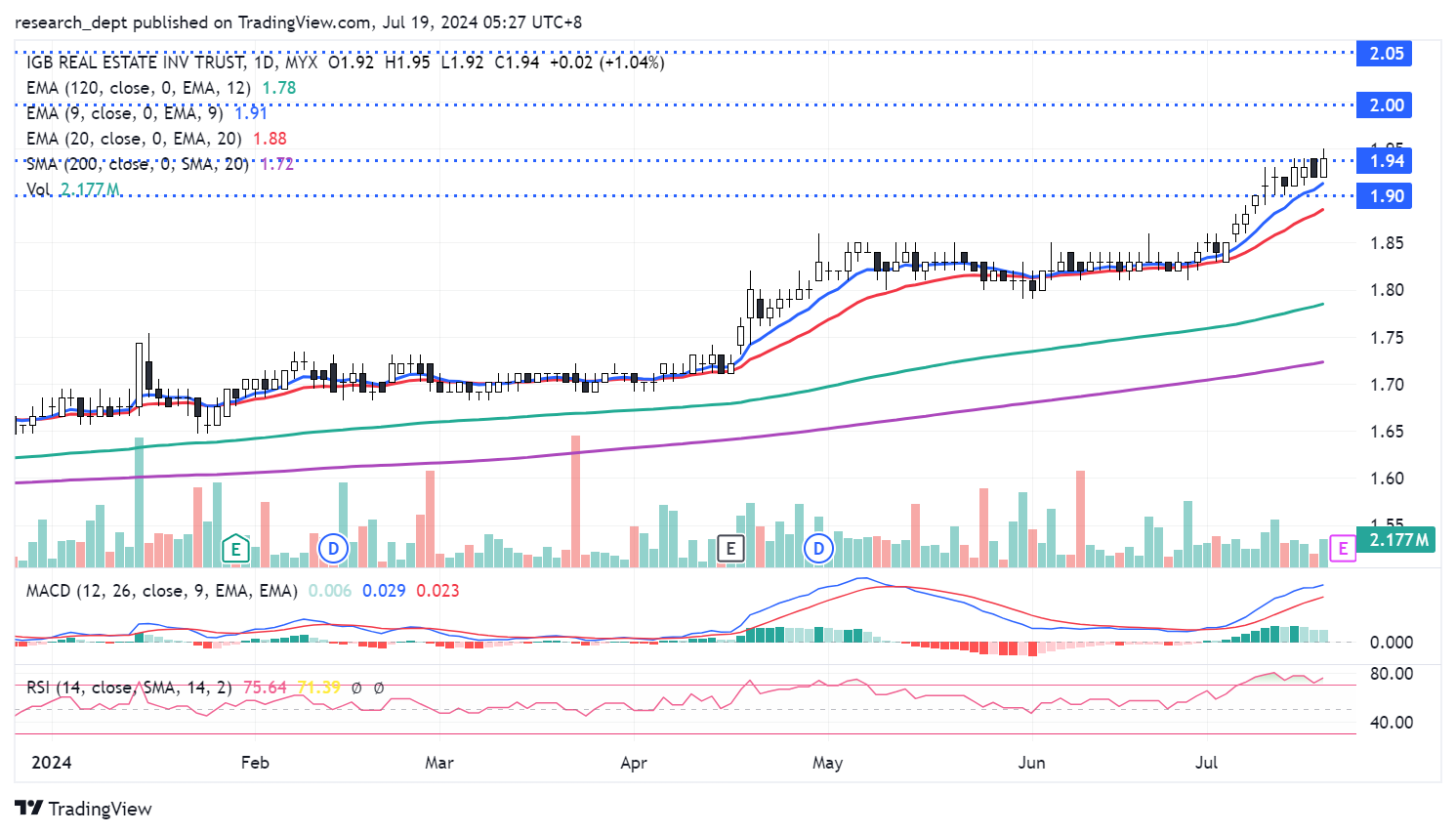
Task: Click the 1.90 price line label
Action: [x=1385, y=196]
